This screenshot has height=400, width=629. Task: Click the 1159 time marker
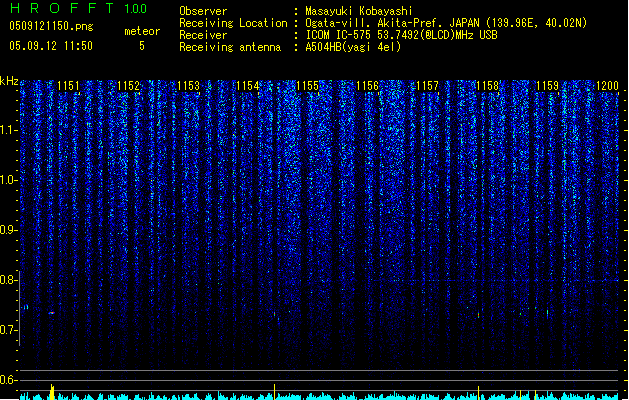click(547, 86)
